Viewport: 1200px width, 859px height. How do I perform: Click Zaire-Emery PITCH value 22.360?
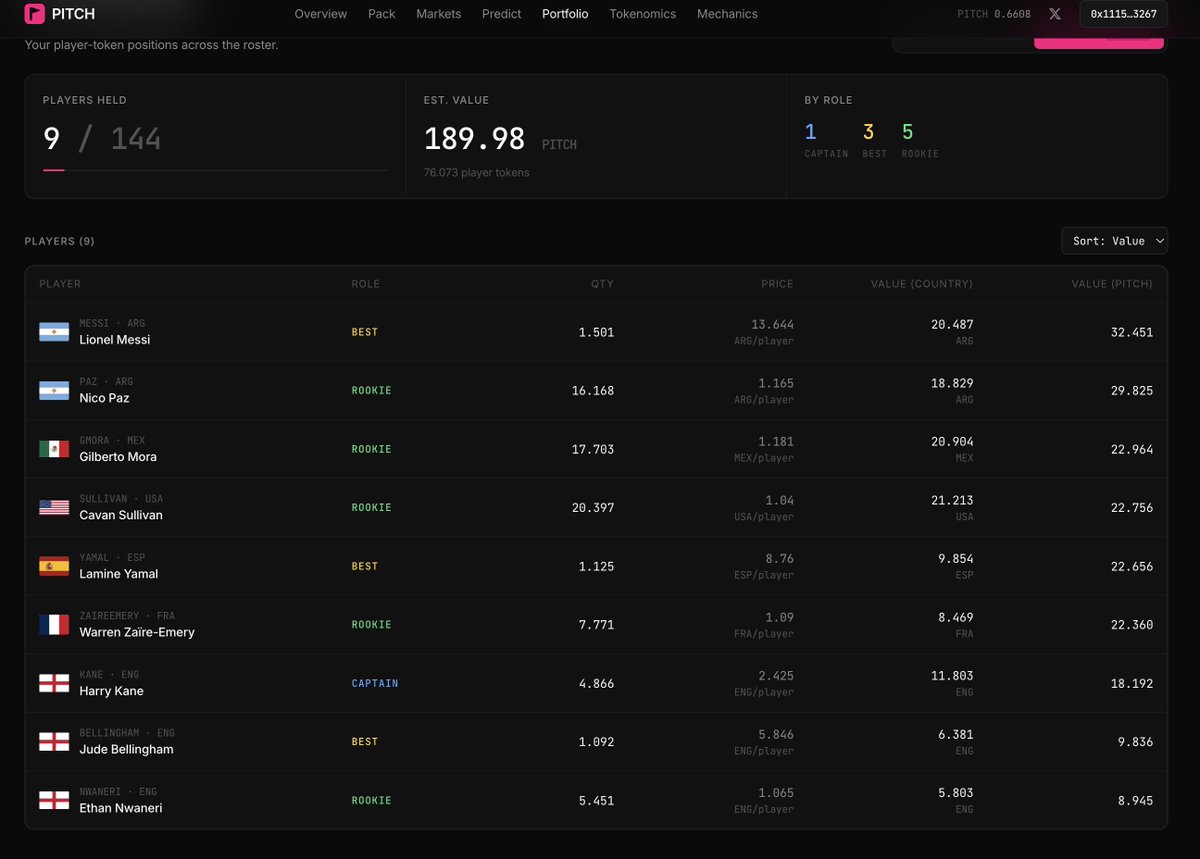point(1132,625)
